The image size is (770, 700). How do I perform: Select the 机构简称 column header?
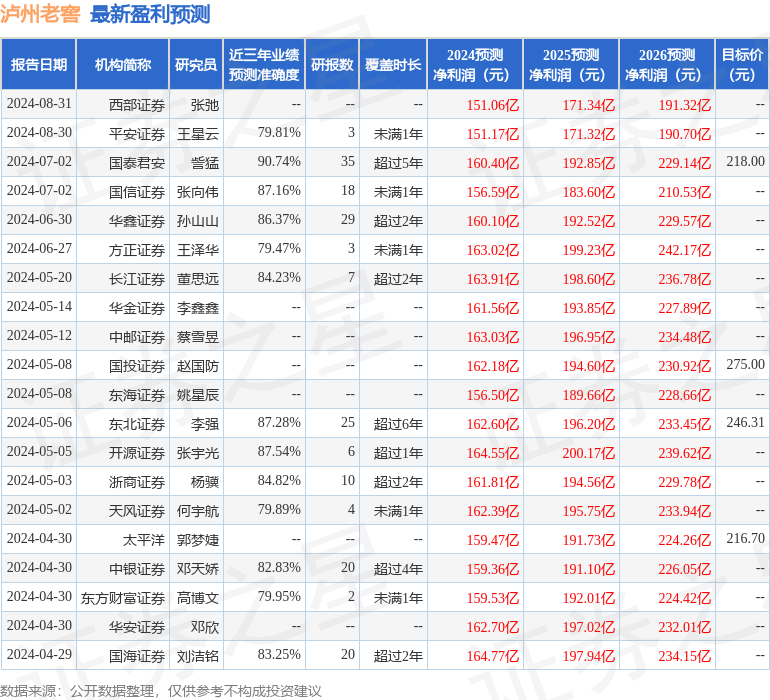[x=123, y=64]
